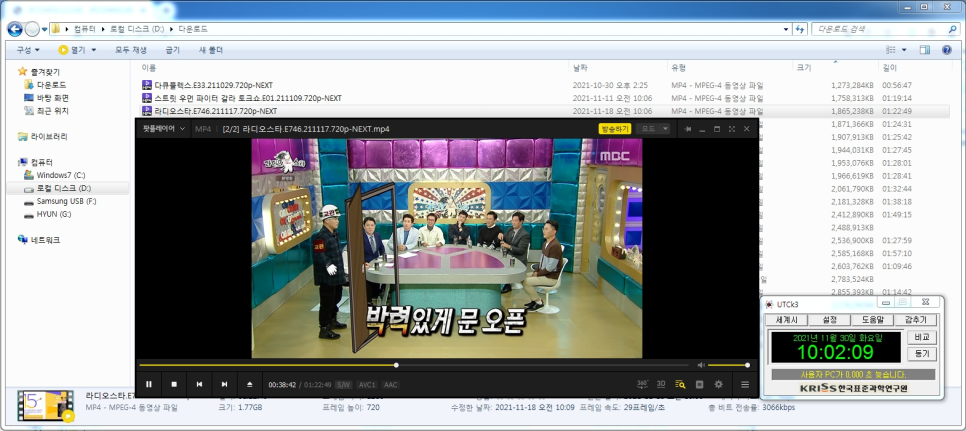The image size is (966, 431).
Task: Click the capture square icon beside the gear
Action: (699, 384)
